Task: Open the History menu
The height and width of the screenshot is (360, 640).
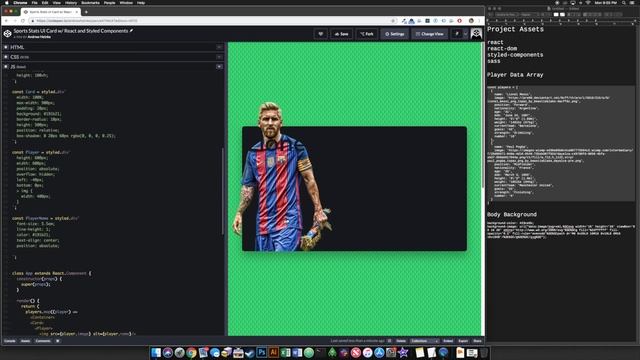Action: tap(71, 3)
